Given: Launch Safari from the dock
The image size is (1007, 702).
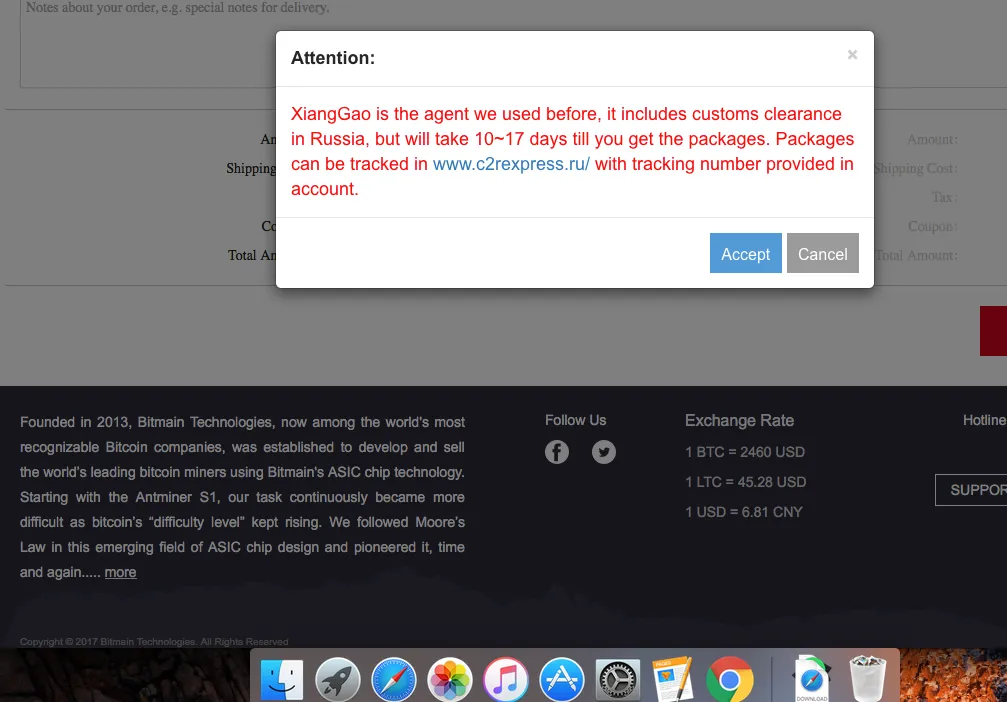Looking at the screenshot, I should [393, 679].
